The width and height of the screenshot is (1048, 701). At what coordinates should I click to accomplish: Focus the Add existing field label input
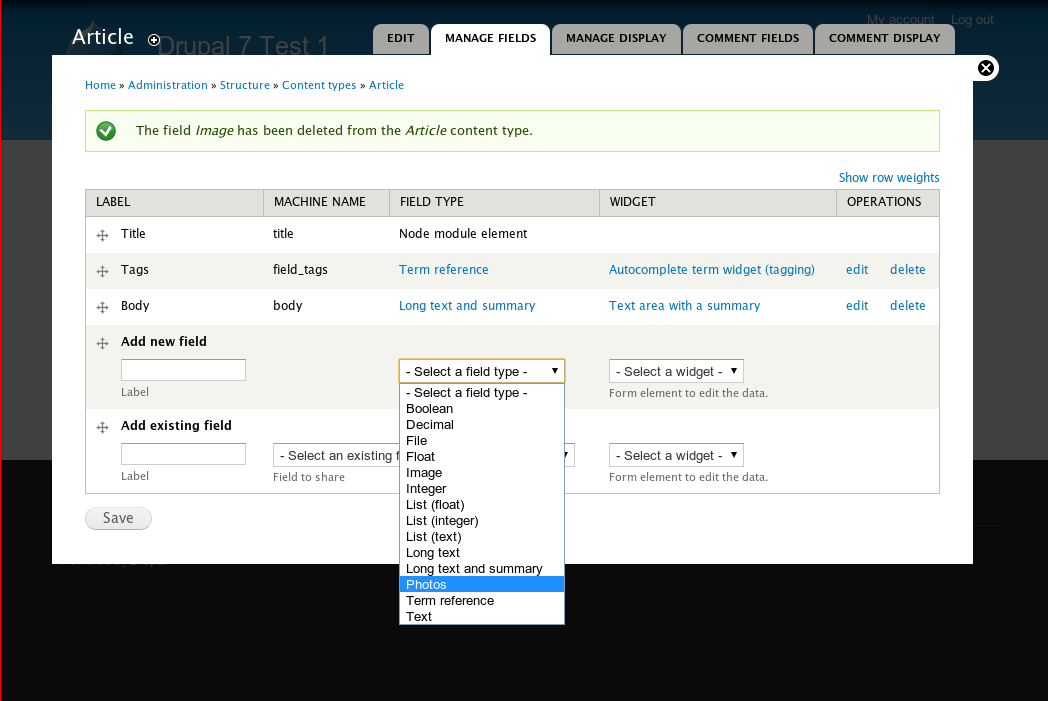tap(183, 454)
